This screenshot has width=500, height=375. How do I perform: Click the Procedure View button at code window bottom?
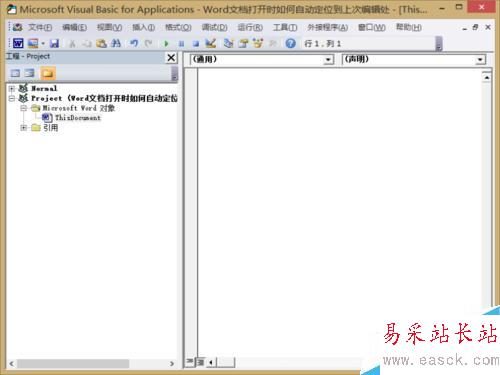[190, 362]
